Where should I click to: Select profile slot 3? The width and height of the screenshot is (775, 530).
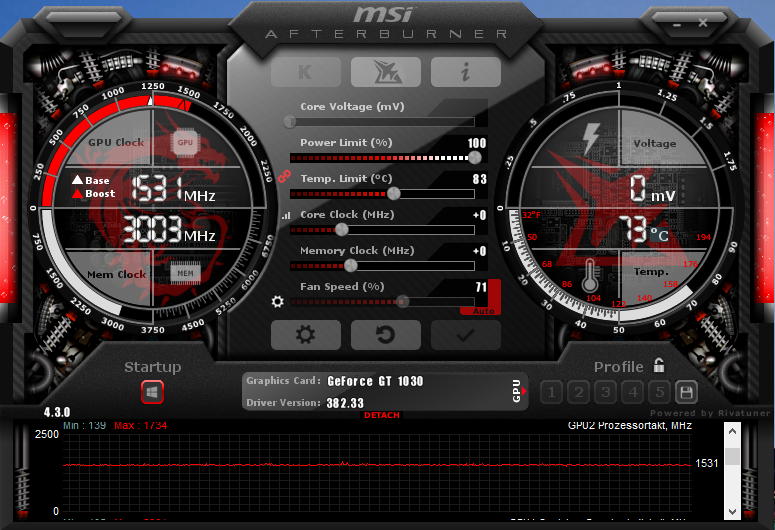click(x=605, y=393)
